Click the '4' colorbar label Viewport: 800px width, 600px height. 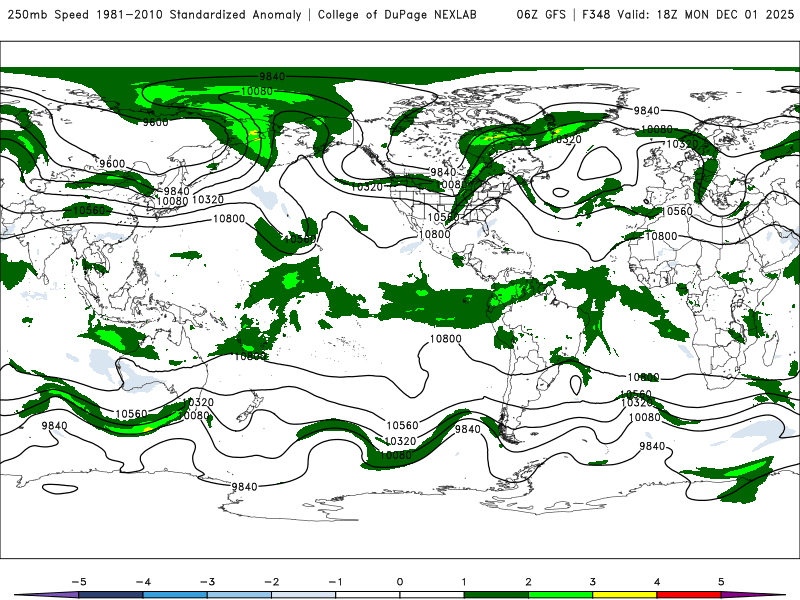(x=657, y=582)
